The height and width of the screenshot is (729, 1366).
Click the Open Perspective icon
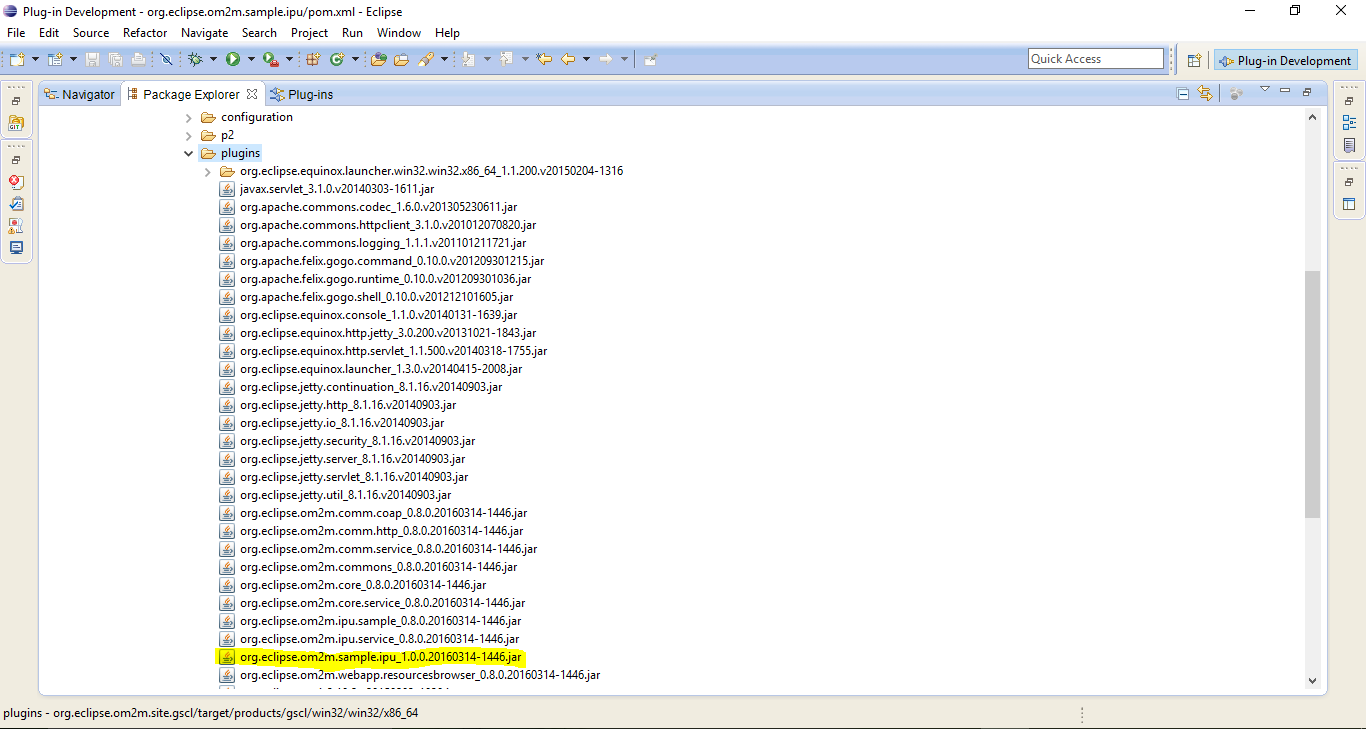(1194, 60)
